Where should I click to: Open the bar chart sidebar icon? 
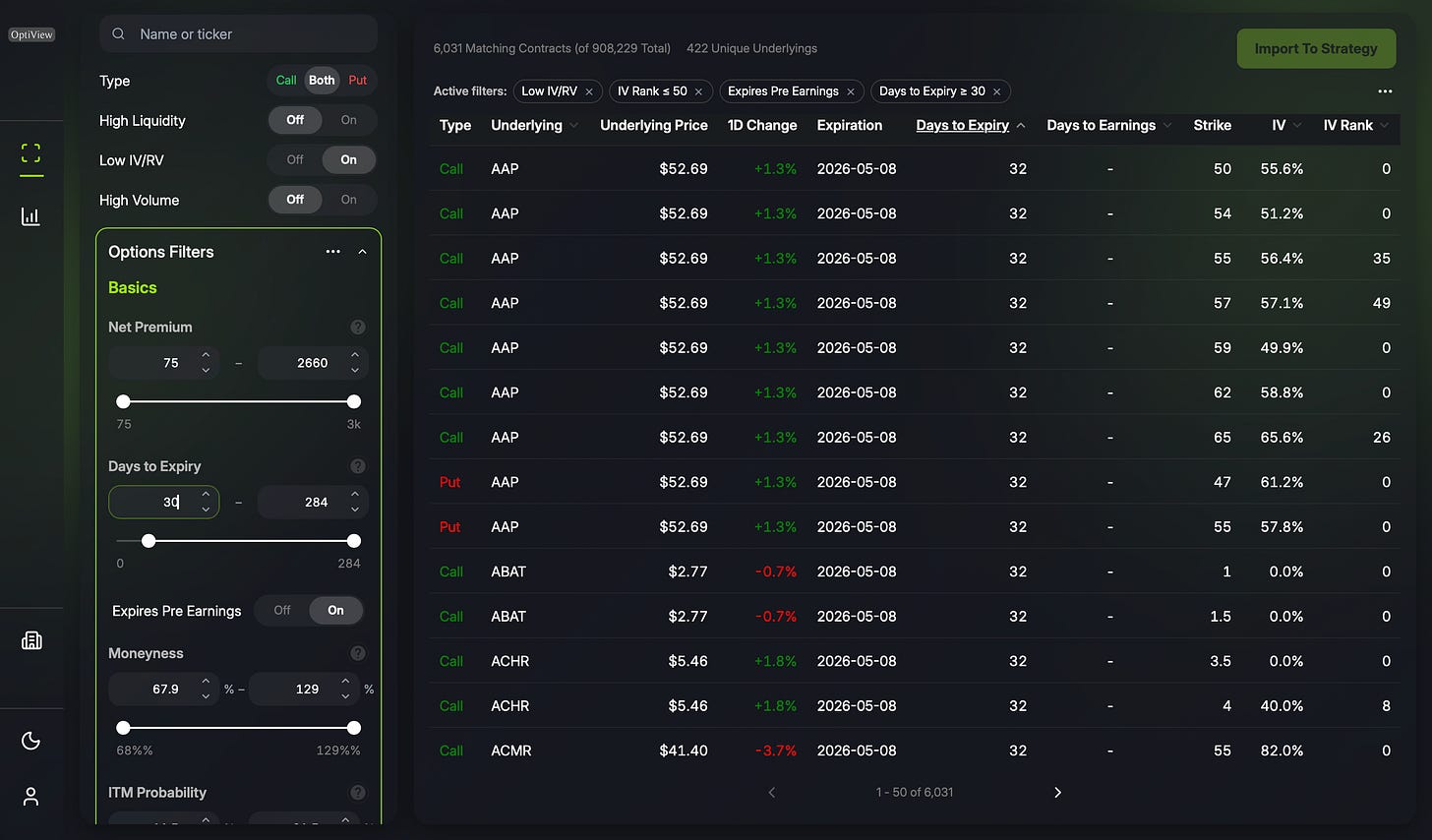pyautogui.click(x=30, y=215)
